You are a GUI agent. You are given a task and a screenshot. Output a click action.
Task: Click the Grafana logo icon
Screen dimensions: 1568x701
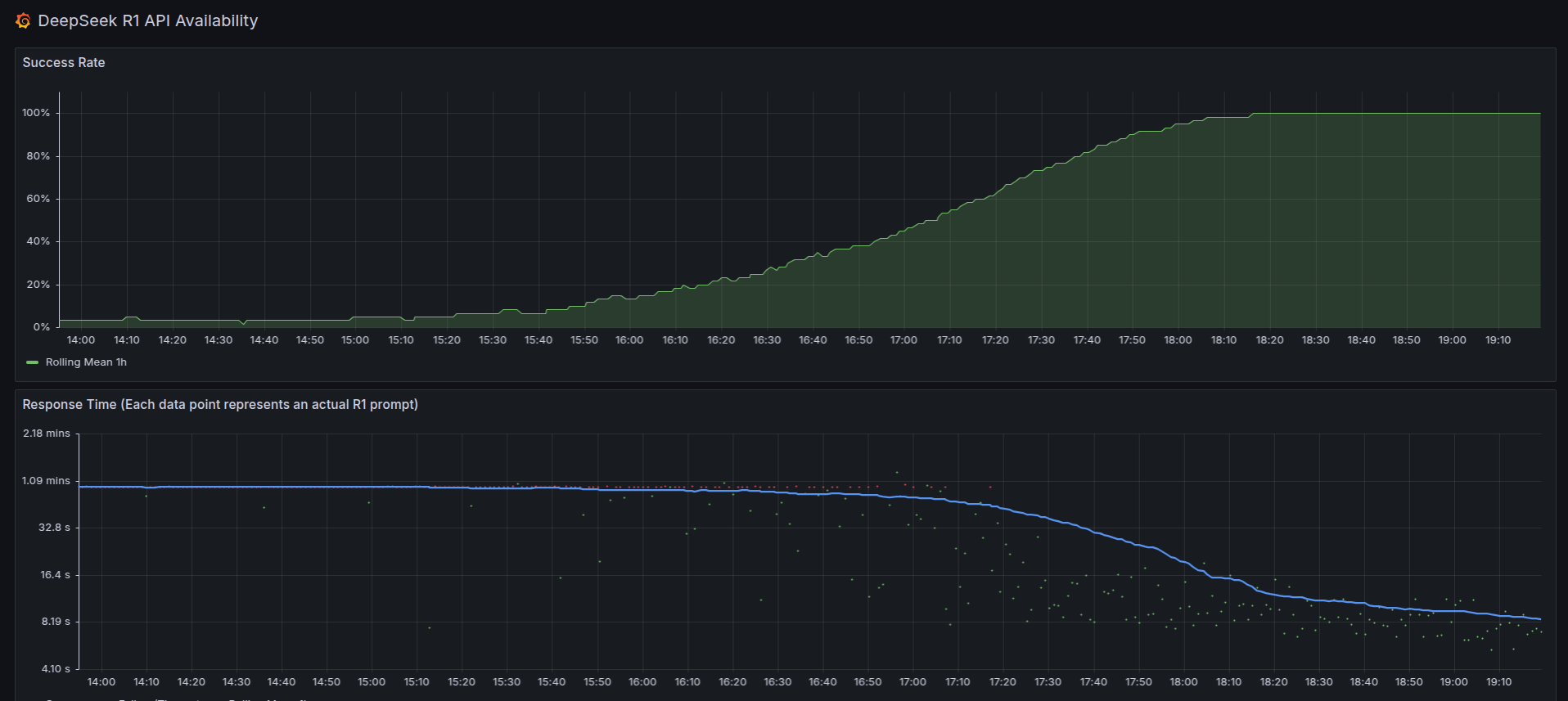[x=23, y=21]
